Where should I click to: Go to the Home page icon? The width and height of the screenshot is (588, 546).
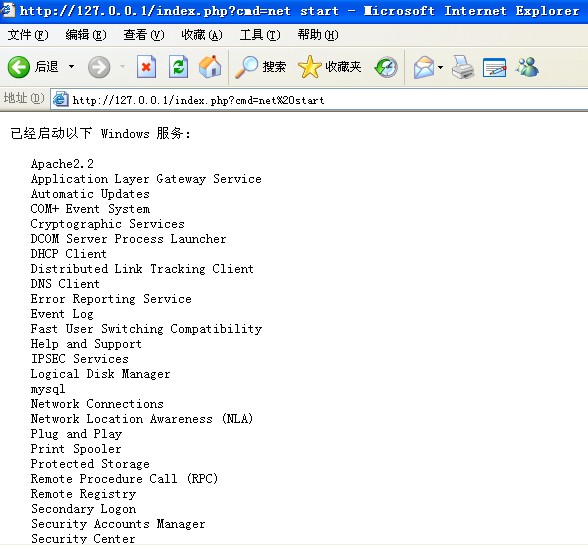click(x=210, y=67)
